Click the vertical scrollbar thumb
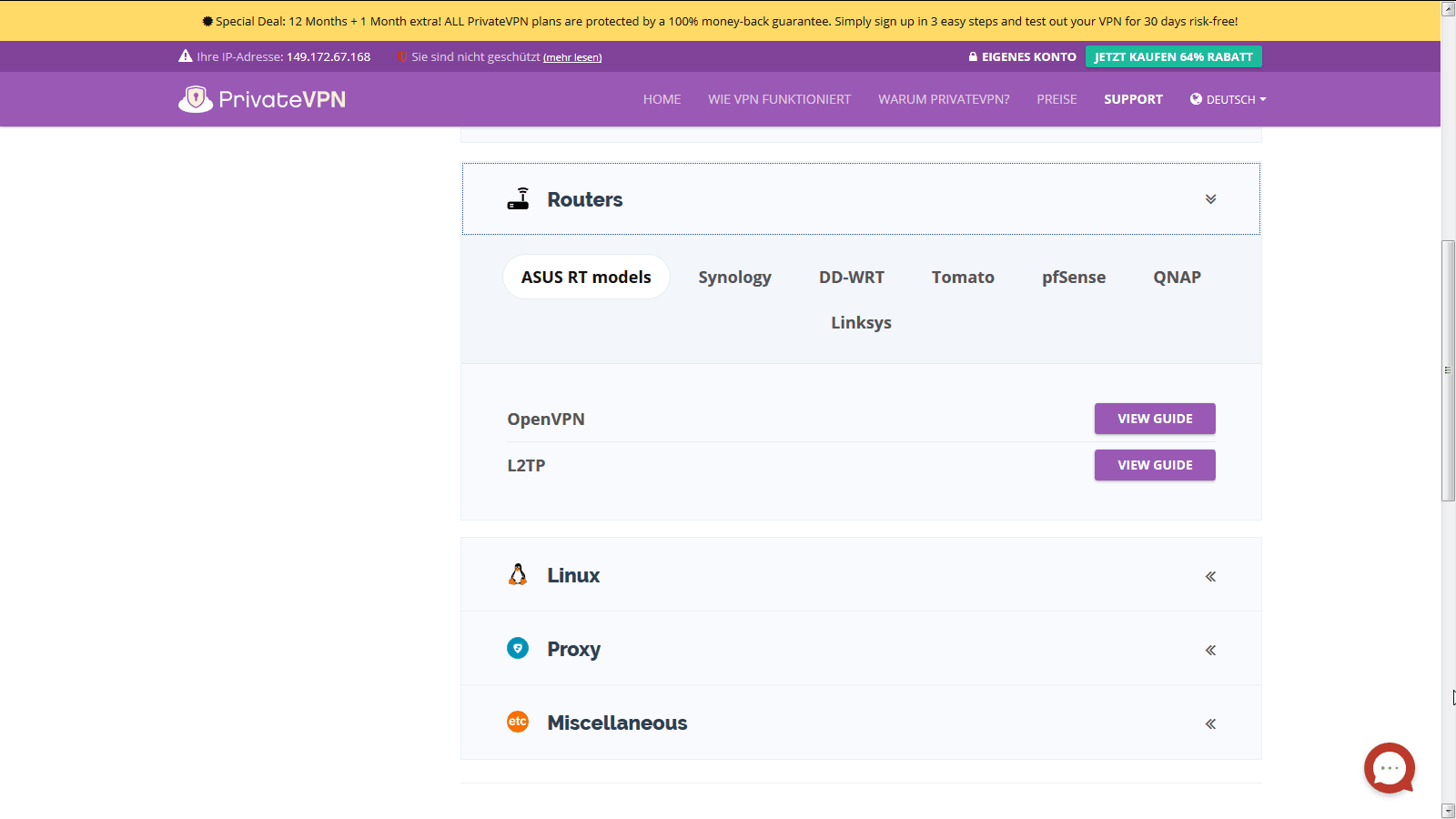Viewport: 1456px width, 819px height. 1448,370
